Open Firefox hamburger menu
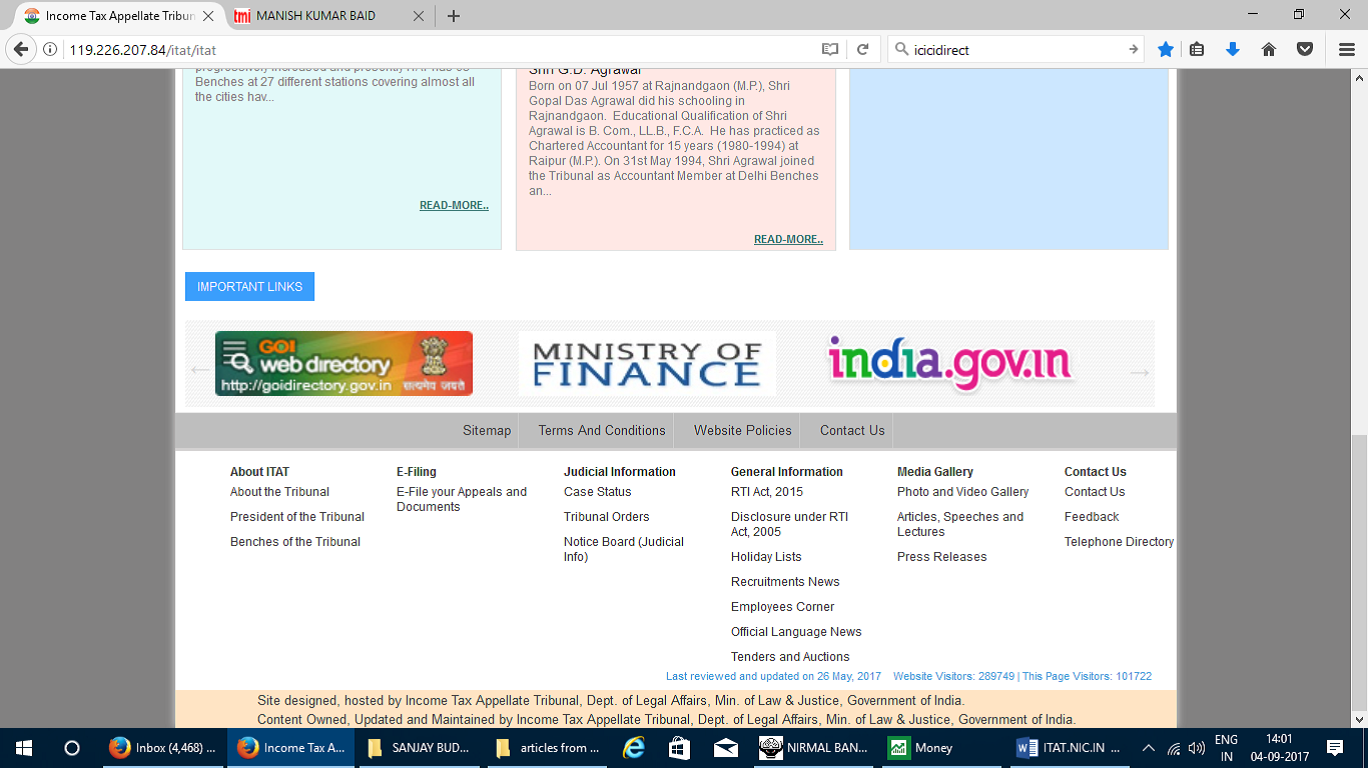 pyautogui.click(x=1346, y=49)
